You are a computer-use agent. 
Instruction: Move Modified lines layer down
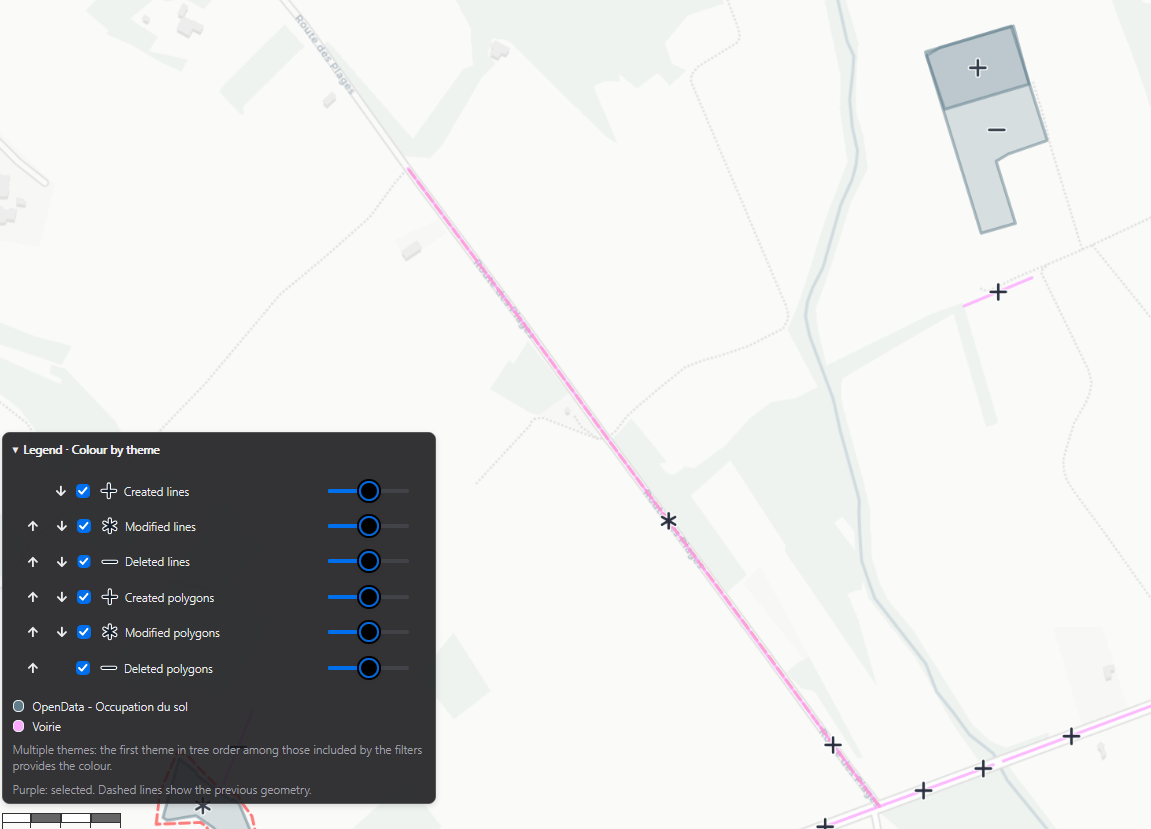62,526
